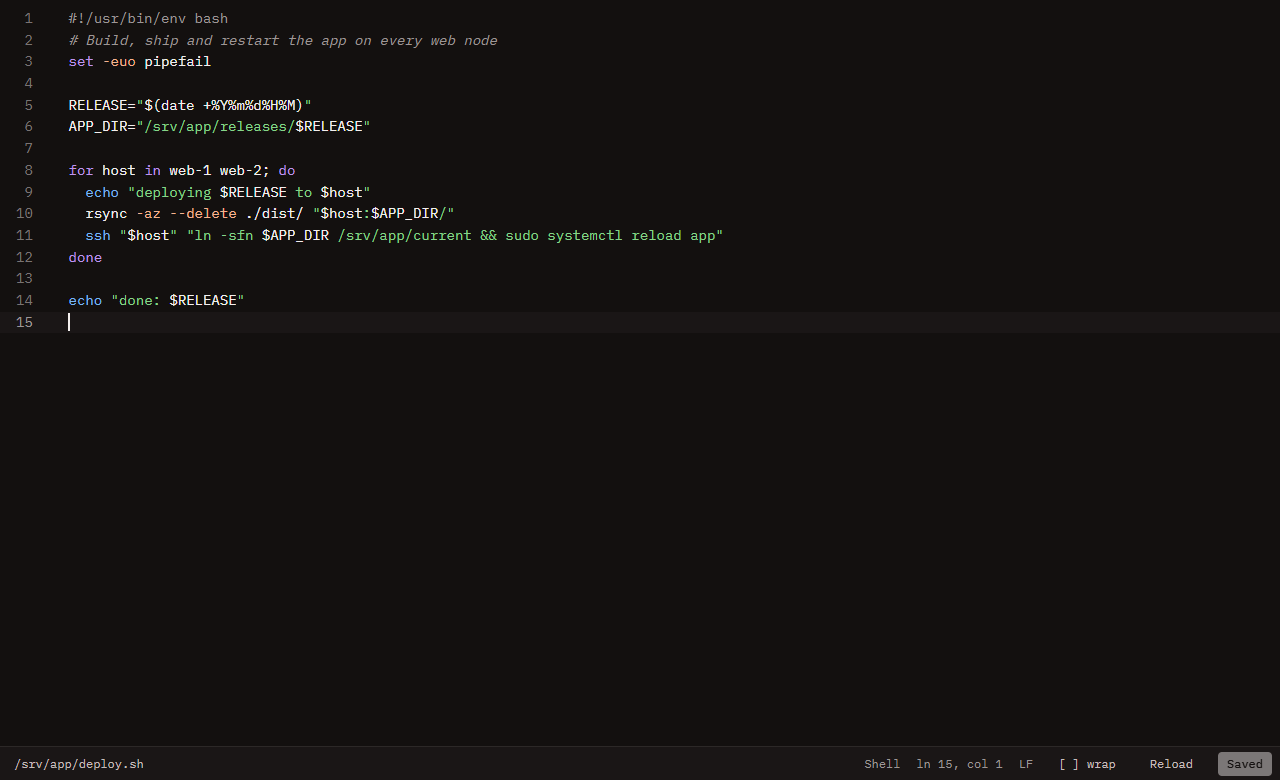Click the lone done keyword on line 12
Viewport: 1280px width, 780px height.
[x=85, y=257]
